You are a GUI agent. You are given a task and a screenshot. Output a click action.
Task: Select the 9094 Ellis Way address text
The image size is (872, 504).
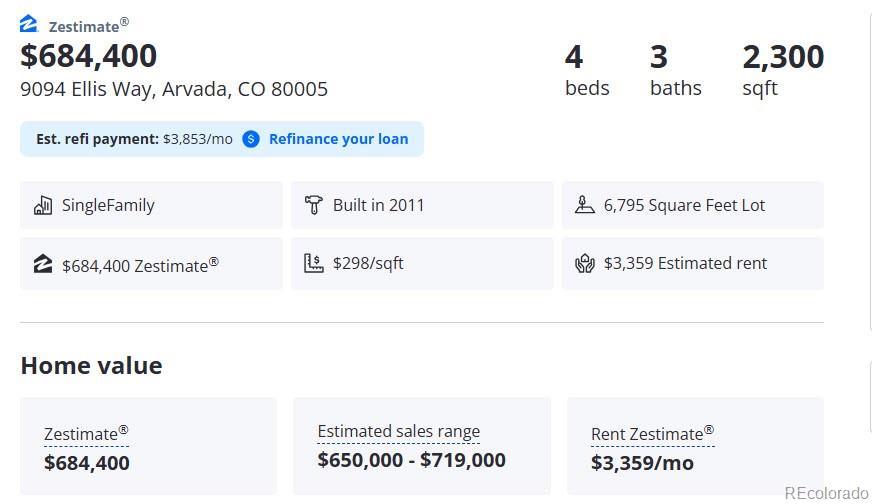pyautogui.click(x=174, y=89)
